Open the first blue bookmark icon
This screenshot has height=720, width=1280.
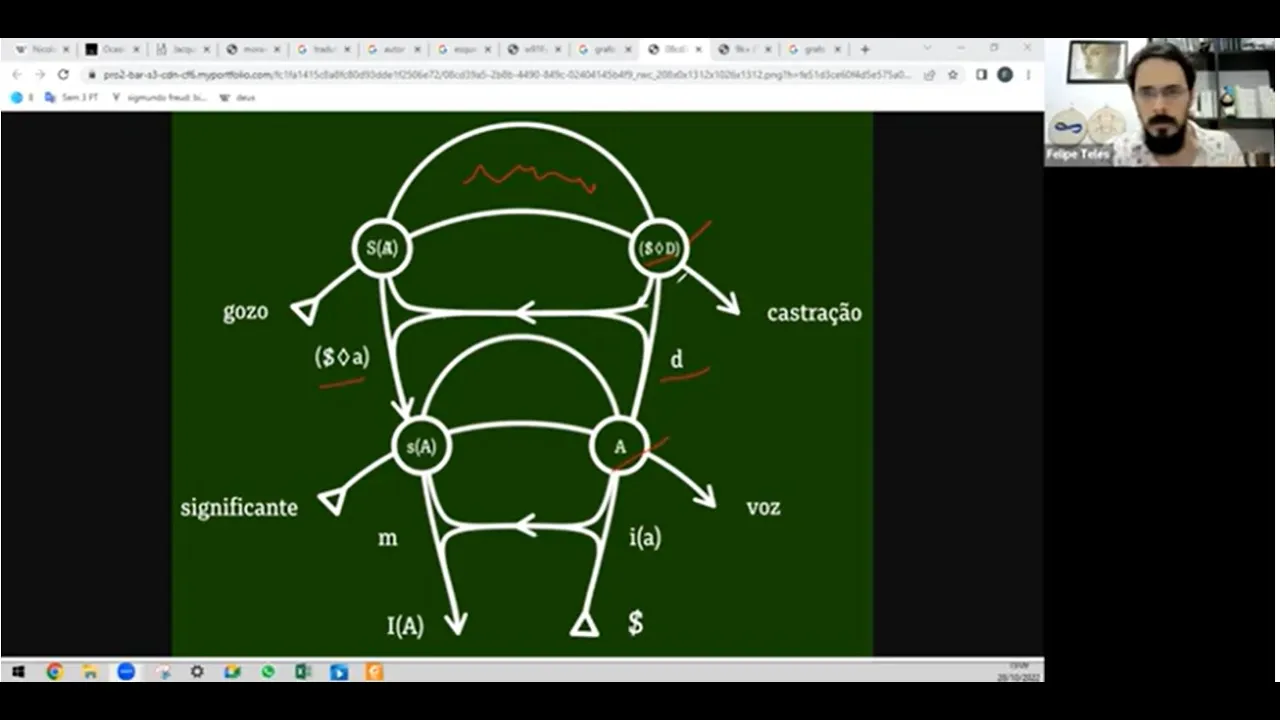[x=16, y=98]
